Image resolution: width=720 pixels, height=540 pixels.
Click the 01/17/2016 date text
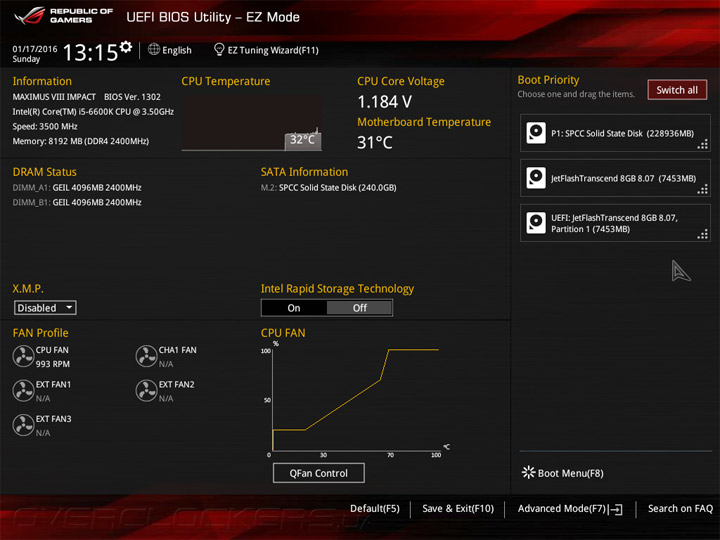click(35, 49)
